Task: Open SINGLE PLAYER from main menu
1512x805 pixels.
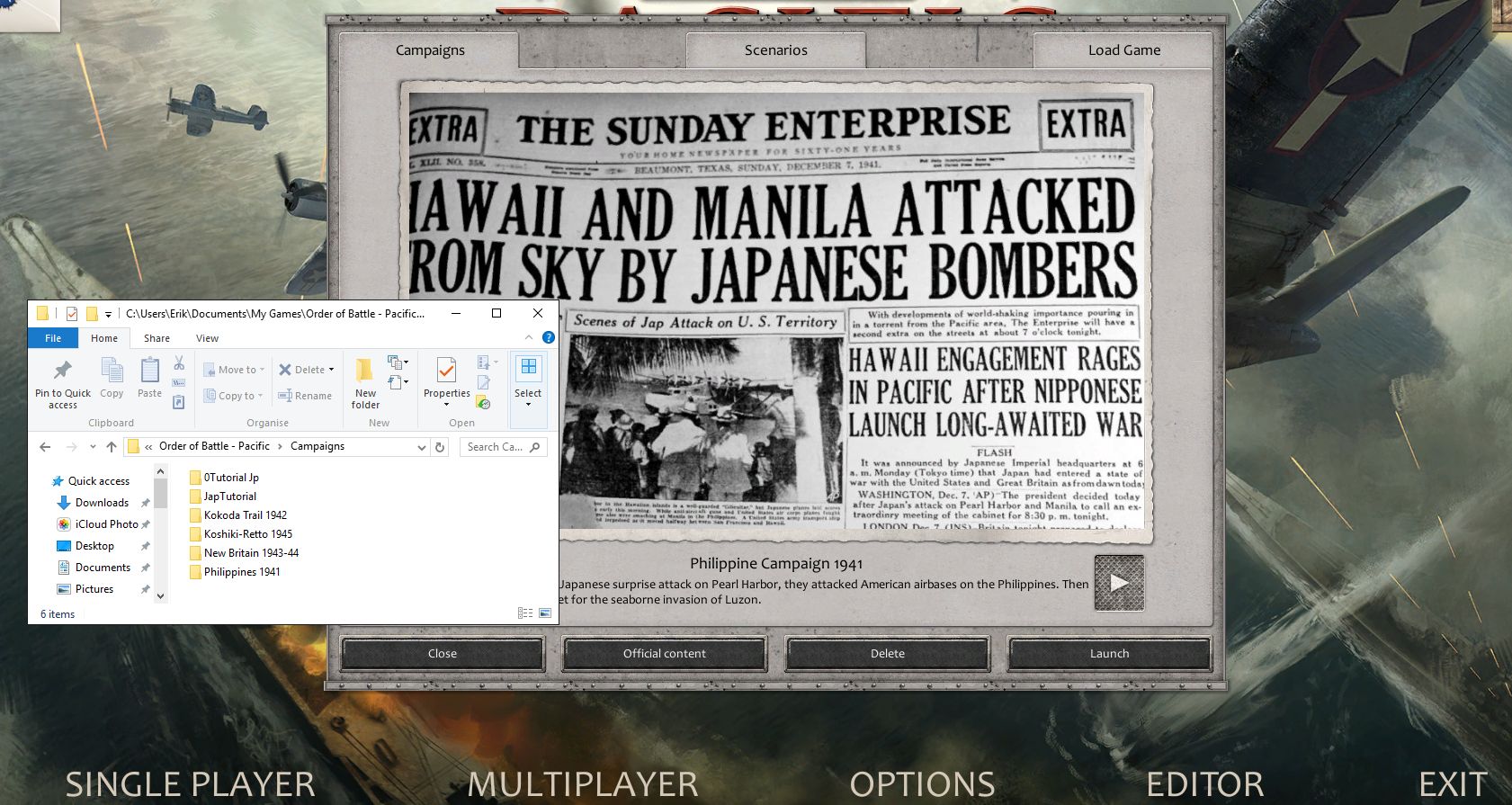Action: pyautogui.click(x=191, y=784)
